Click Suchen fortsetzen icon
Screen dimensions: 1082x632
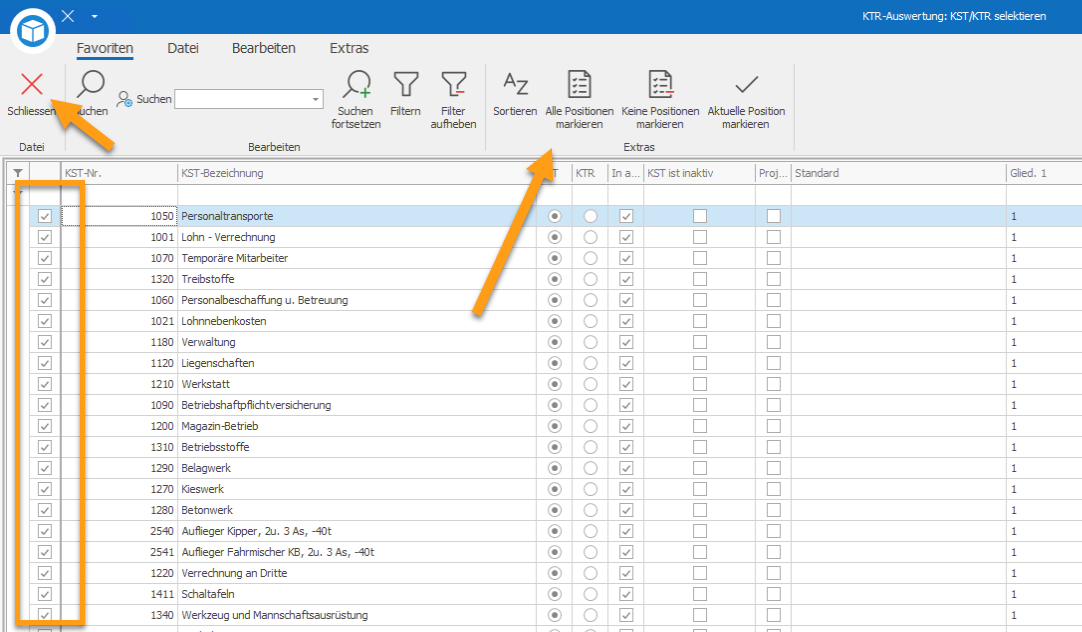click(356, 86)
